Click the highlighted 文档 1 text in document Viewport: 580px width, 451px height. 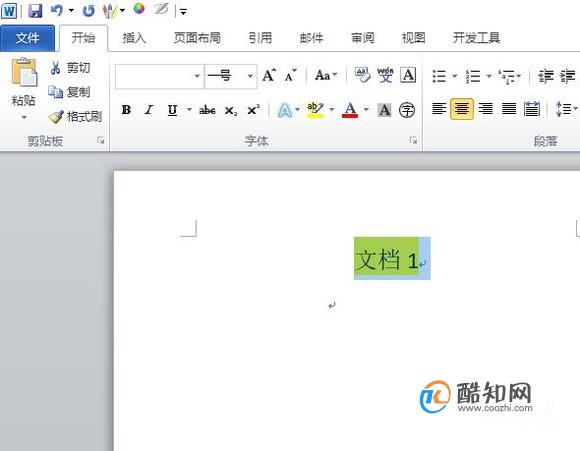click(x=387, y=258)
